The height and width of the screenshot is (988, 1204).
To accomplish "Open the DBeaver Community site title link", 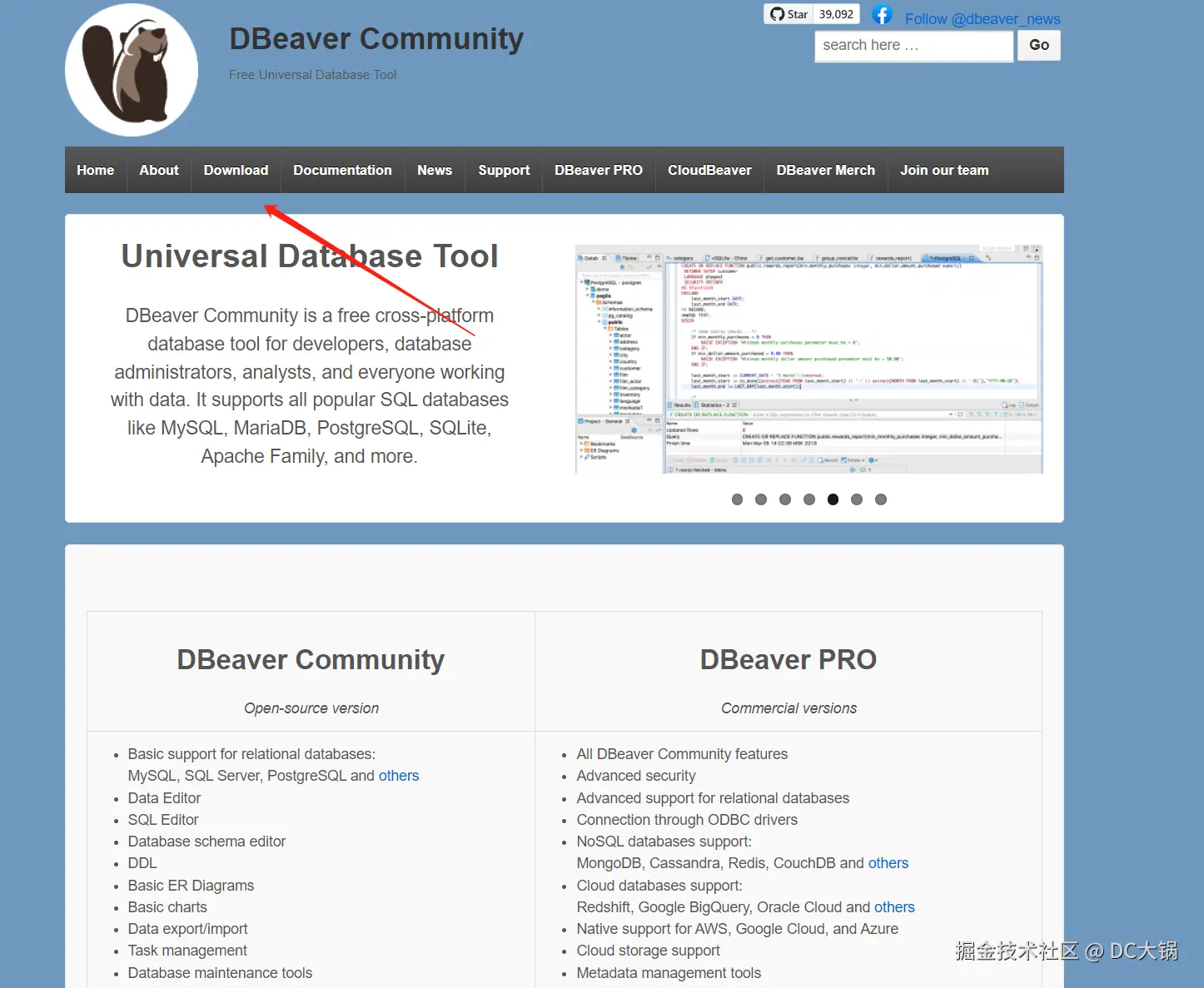I will pyautogui.click(x=376, y=38).
